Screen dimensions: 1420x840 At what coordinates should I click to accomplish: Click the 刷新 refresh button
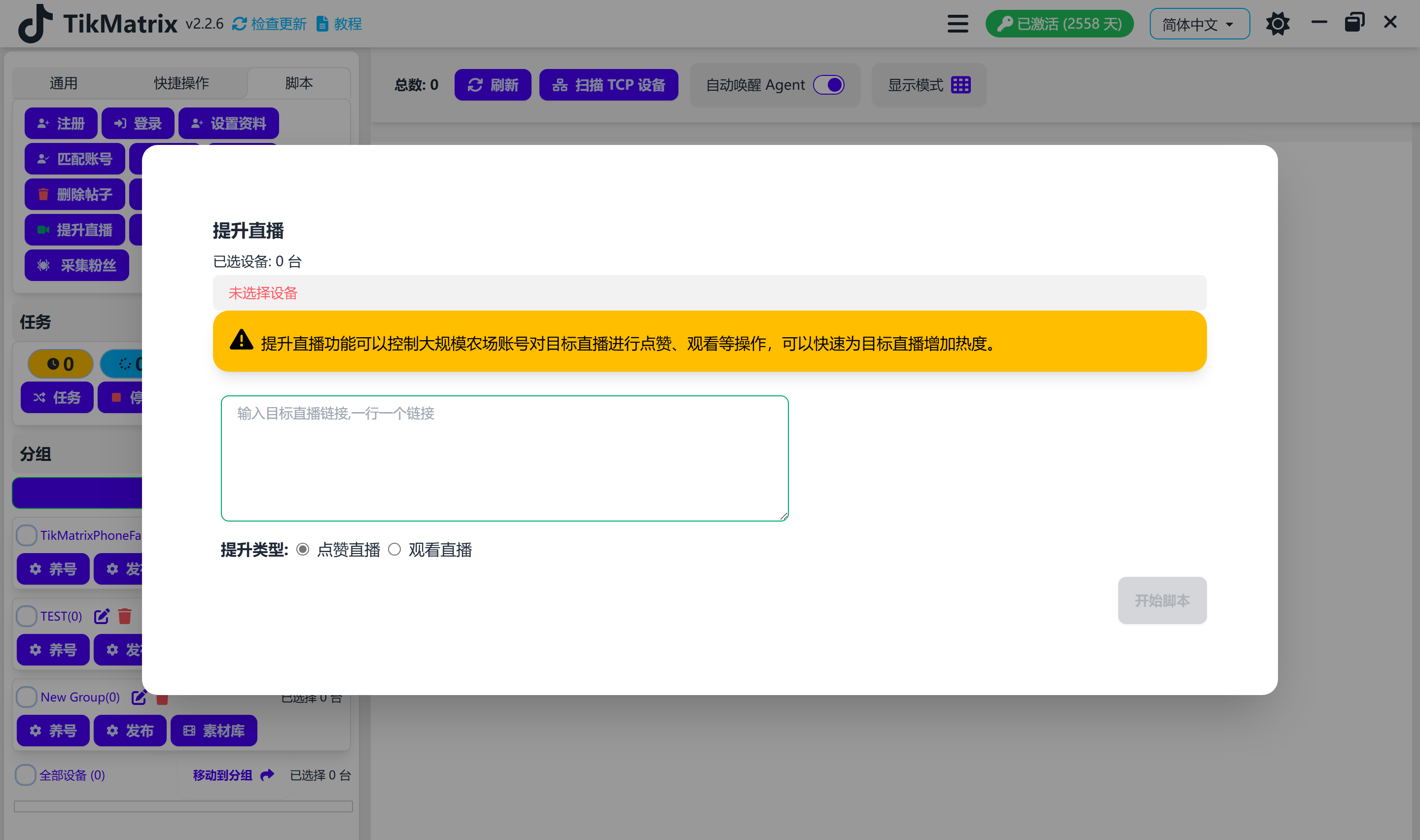click(493, 85)
